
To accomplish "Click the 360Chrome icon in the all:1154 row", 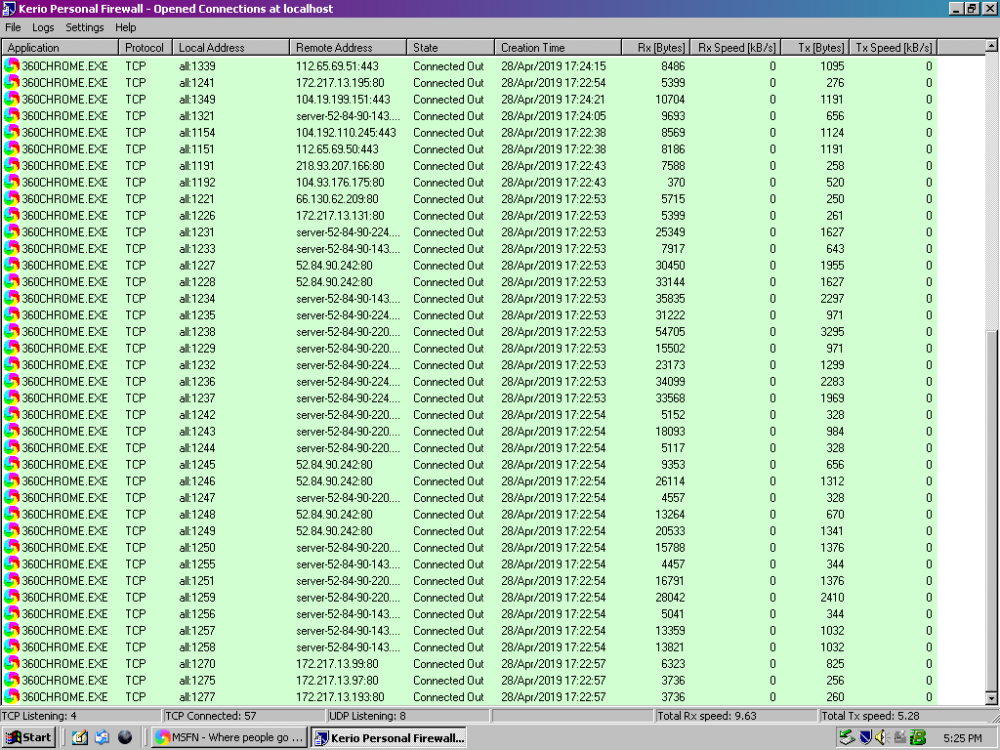I will click(x=11, y=132).
